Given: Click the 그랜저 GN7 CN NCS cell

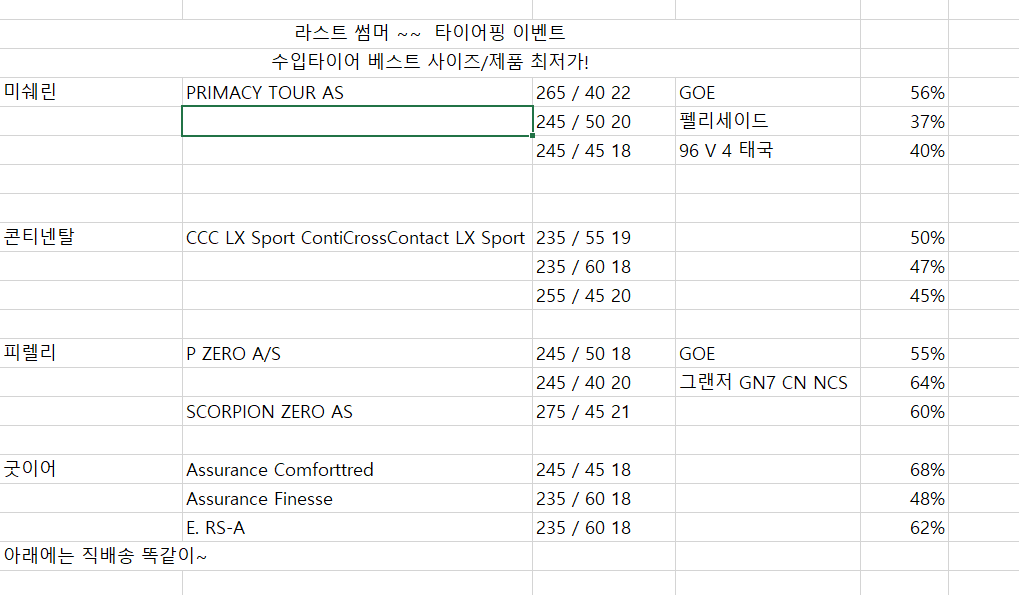Looking at the screenshot, I should pos(763,383).
